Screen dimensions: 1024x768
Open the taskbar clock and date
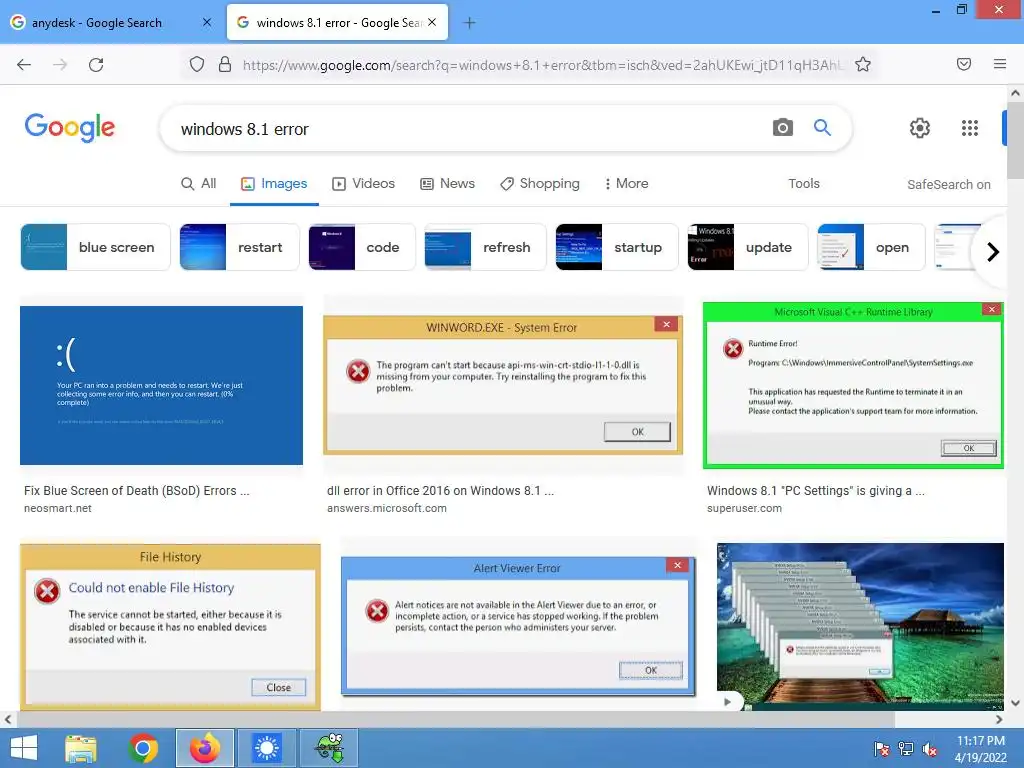click(x=981, y=749)
